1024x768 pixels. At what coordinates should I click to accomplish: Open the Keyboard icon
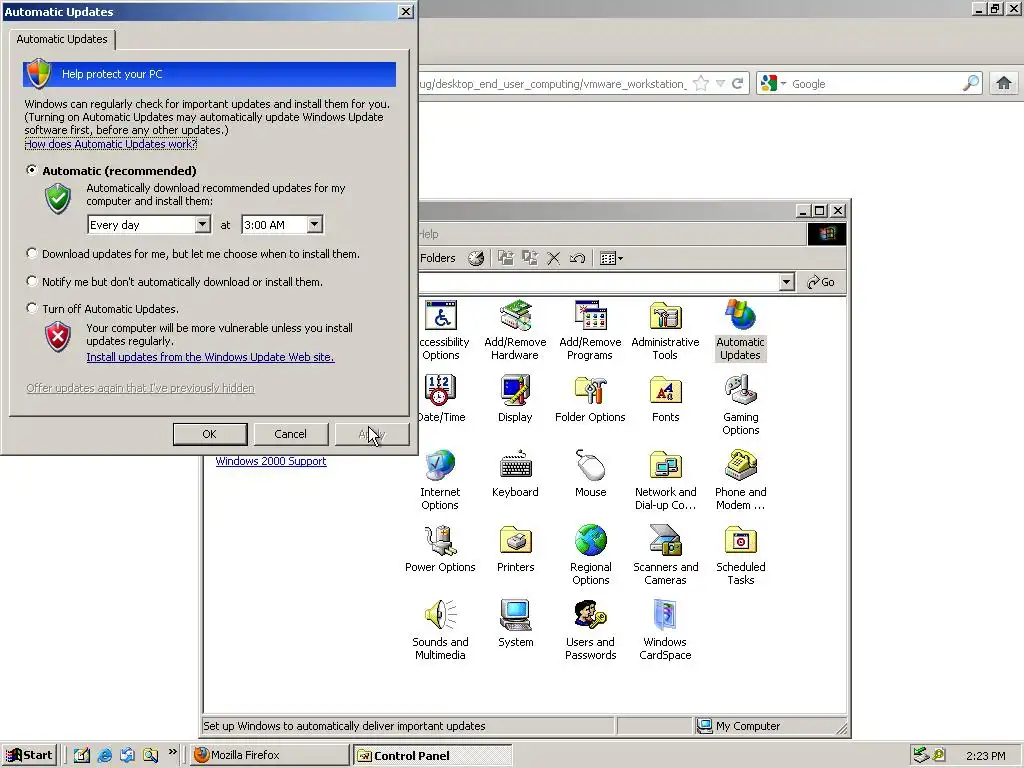pos(515,473)
